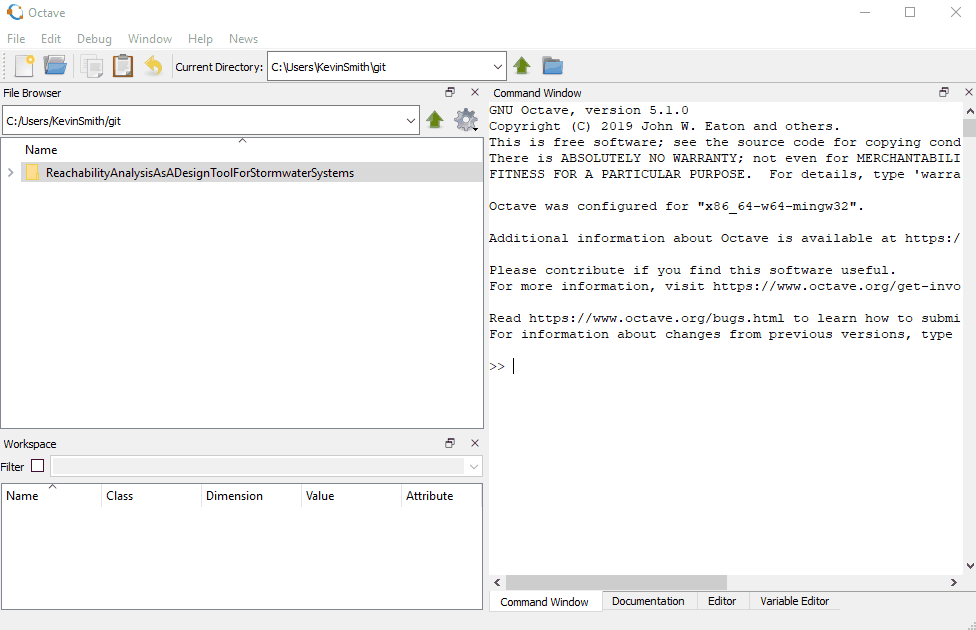This screenshot has width=976, height=630.
Task: Sort workspace by Dimension column
Action: 251,496
